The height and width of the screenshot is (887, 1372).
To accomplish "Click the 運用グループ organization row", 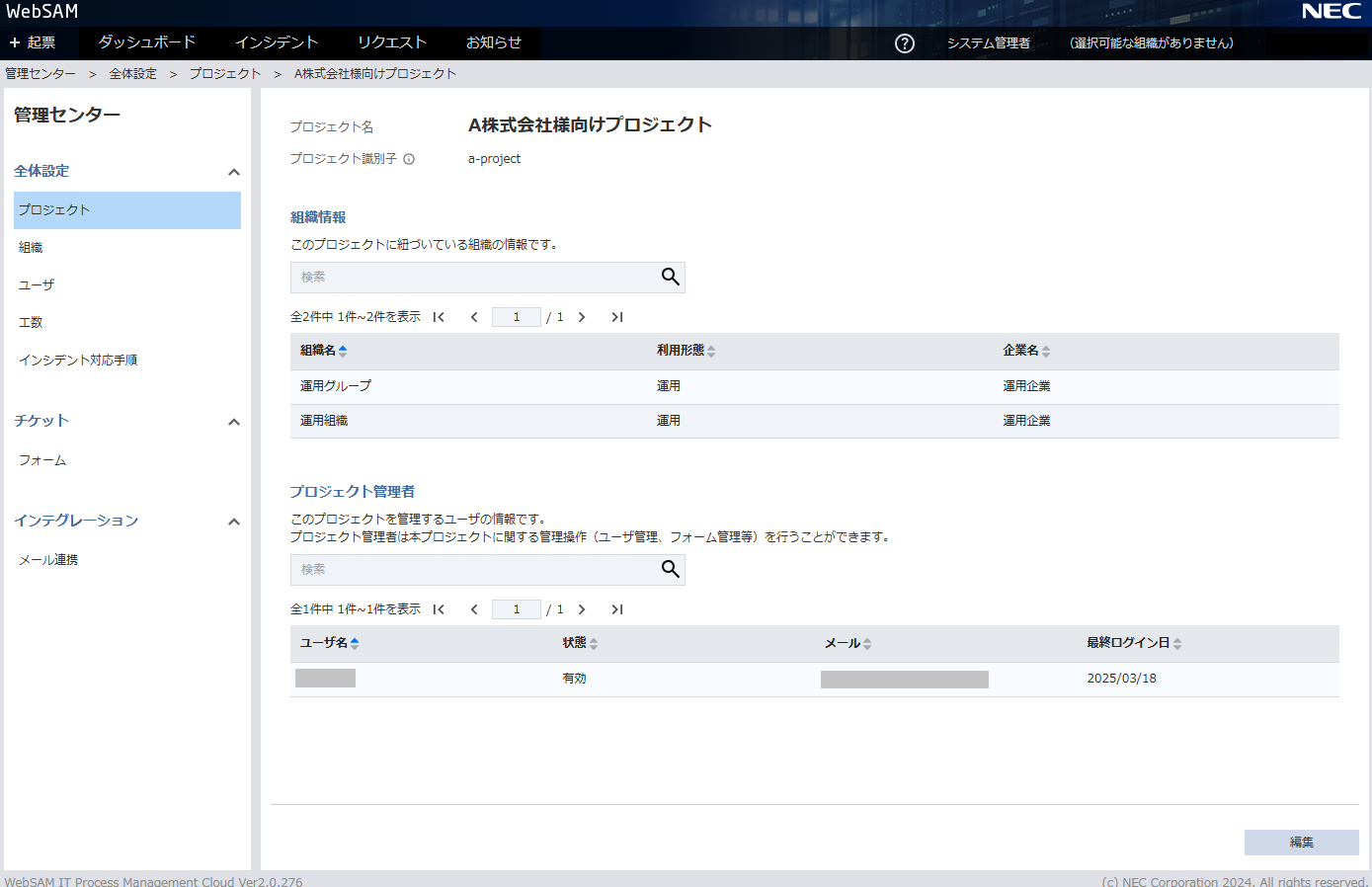I will coord(815,386).
